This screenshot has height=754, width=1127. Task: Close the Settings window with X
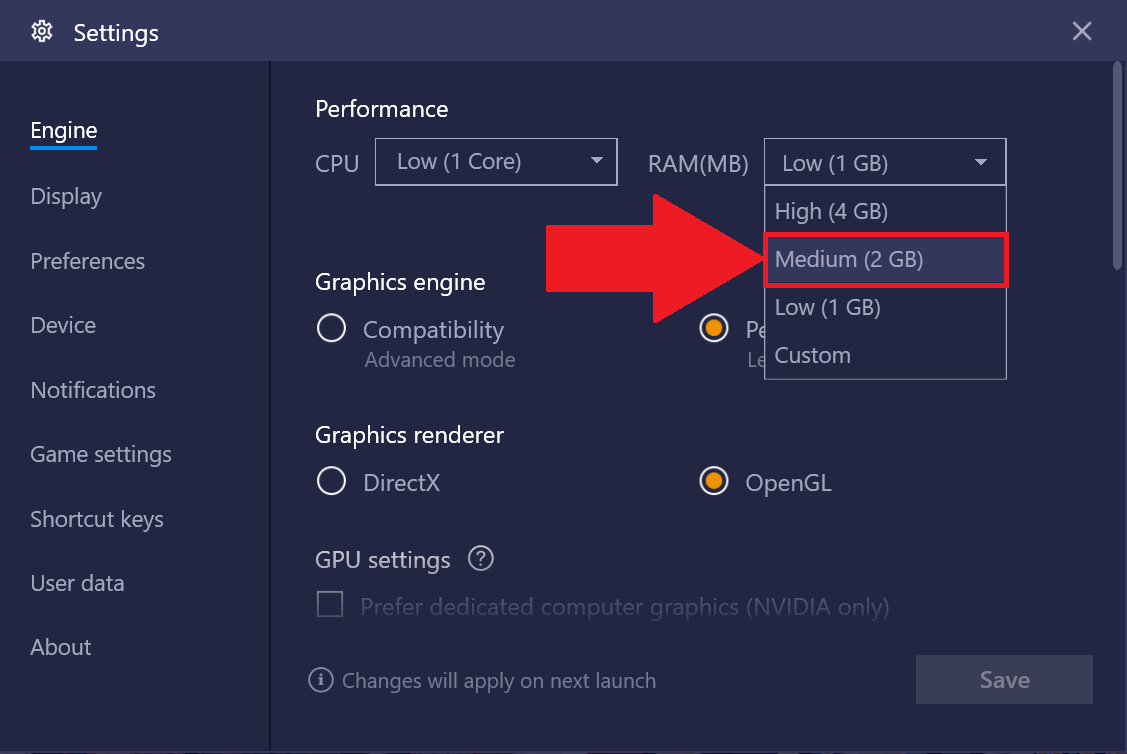1081,31
